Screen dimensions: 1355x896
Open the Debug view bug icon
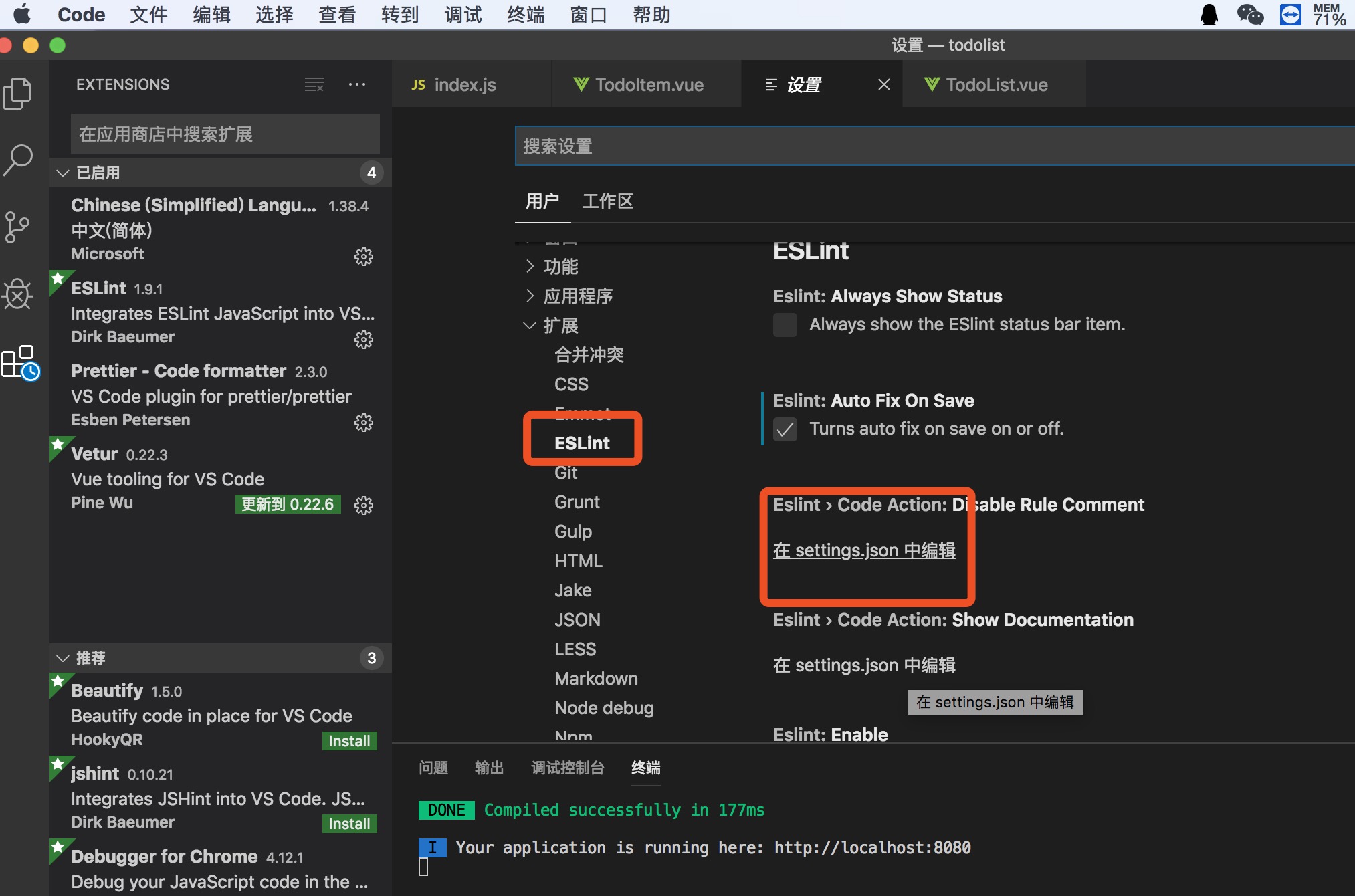pos(18,294)
